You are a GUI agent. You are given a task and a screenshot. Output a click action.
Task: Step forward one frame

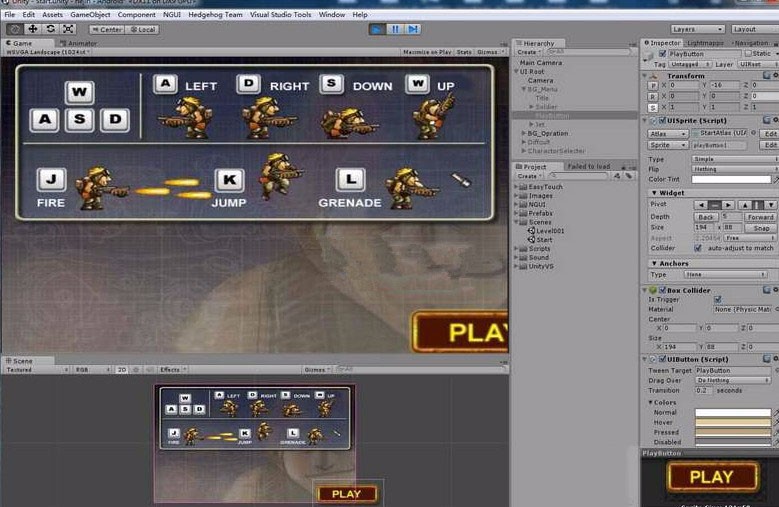[413, 29]
